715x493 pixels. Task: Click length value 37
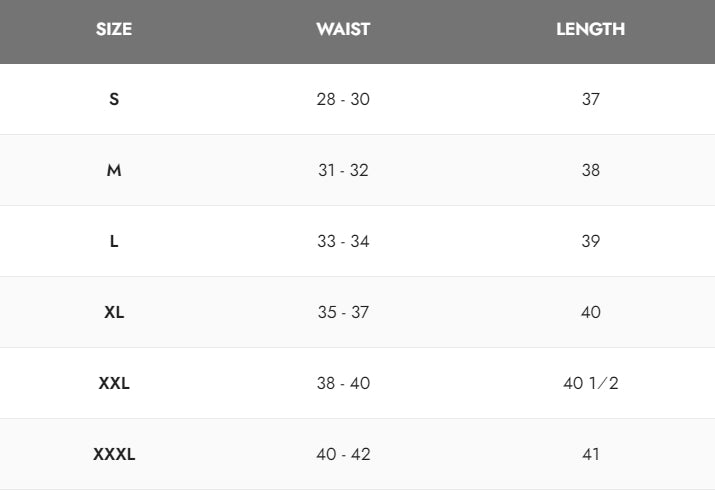click(x=590, y=99)
